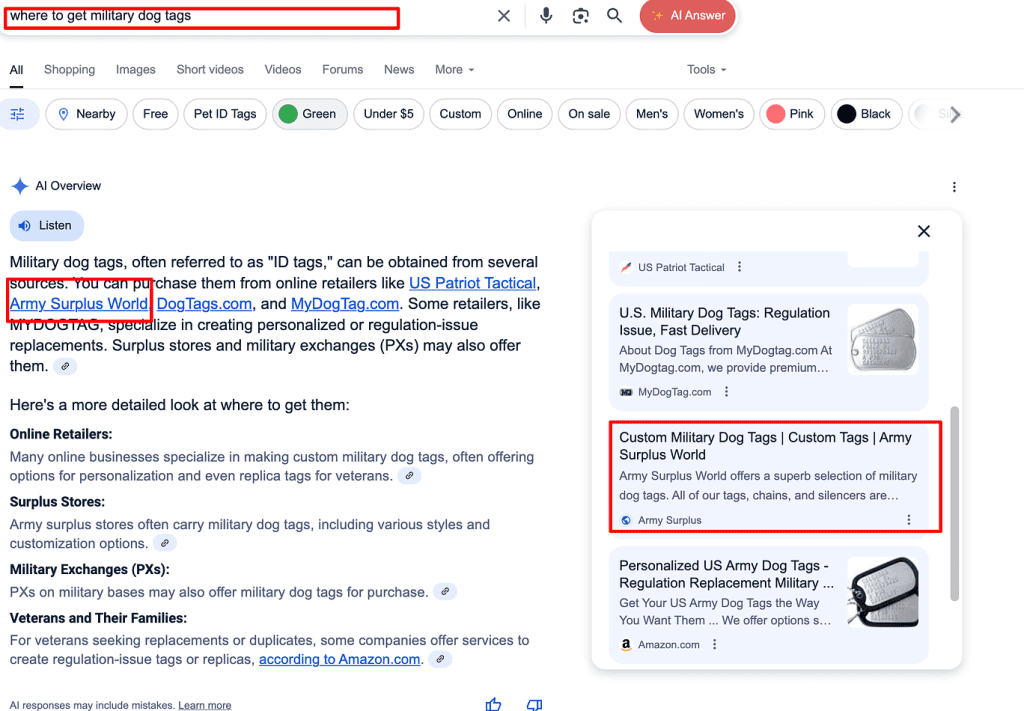Open MyDogTag.com card three-dot menu
This screenshot has width=1024, height=711.
click(726, 392)
